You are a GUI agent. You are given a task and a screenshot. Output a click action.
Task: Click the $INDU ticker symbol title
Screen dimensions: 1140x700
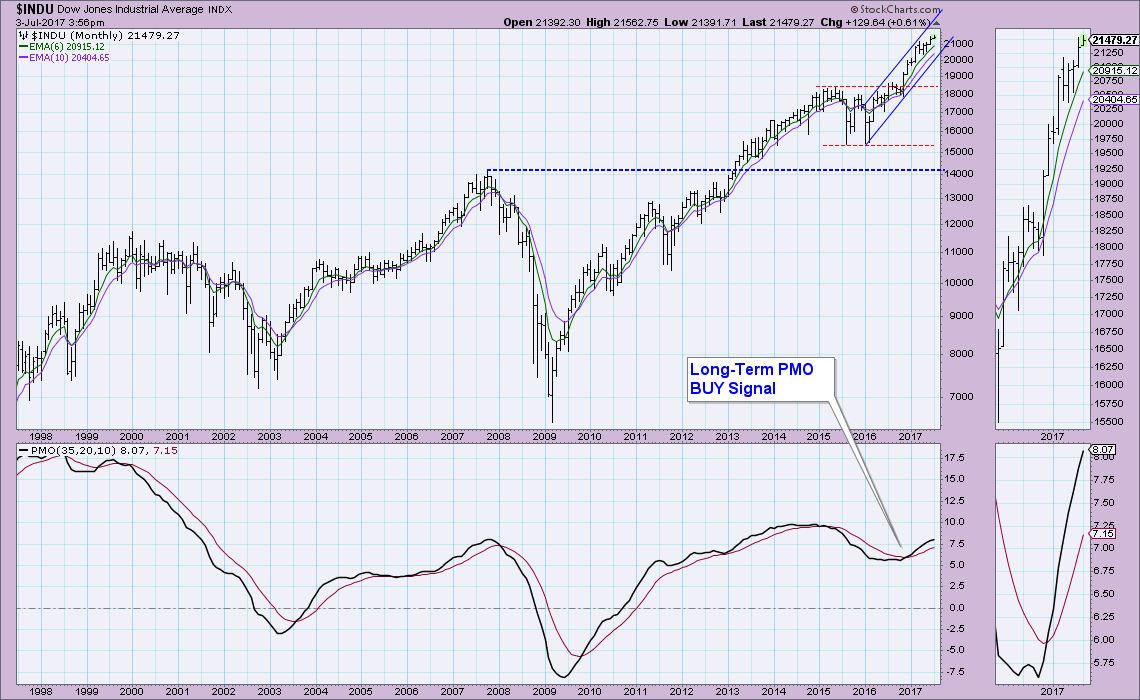point(35,9)
